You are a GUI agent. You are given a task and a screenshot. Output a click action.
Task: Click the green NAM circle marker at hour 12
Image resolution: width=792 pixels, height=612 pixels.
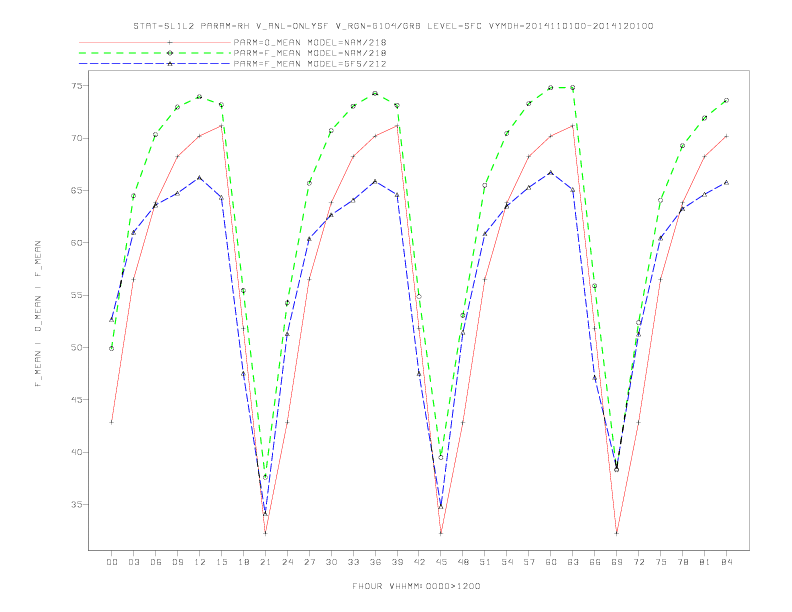coord(200,96)
